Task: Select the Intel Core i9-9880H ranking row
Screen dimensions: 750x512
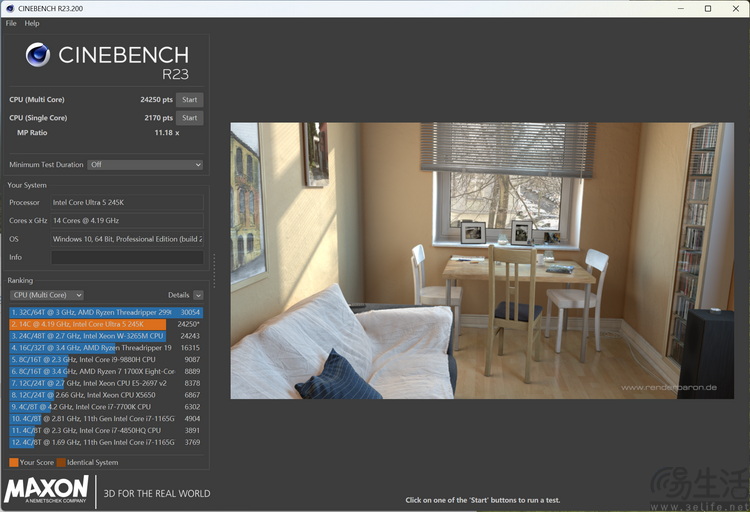Action: click(98, 359)
